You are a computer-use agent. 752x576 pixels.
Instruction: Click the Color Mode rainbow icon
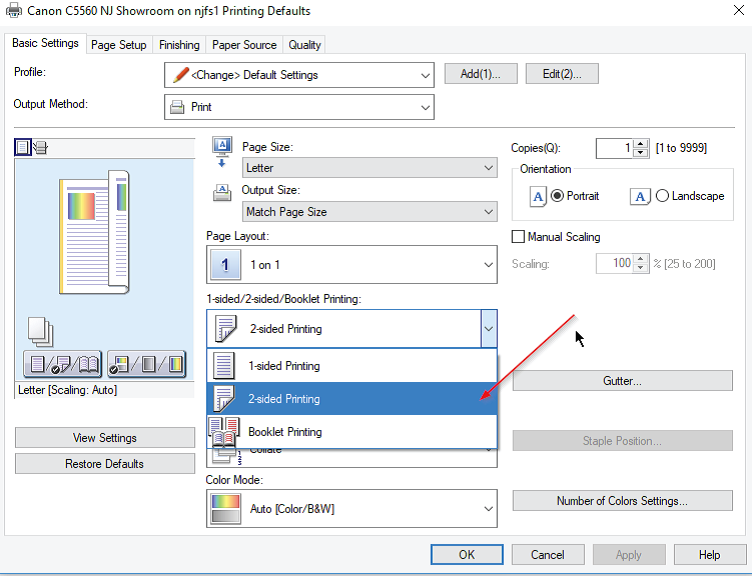225,509
